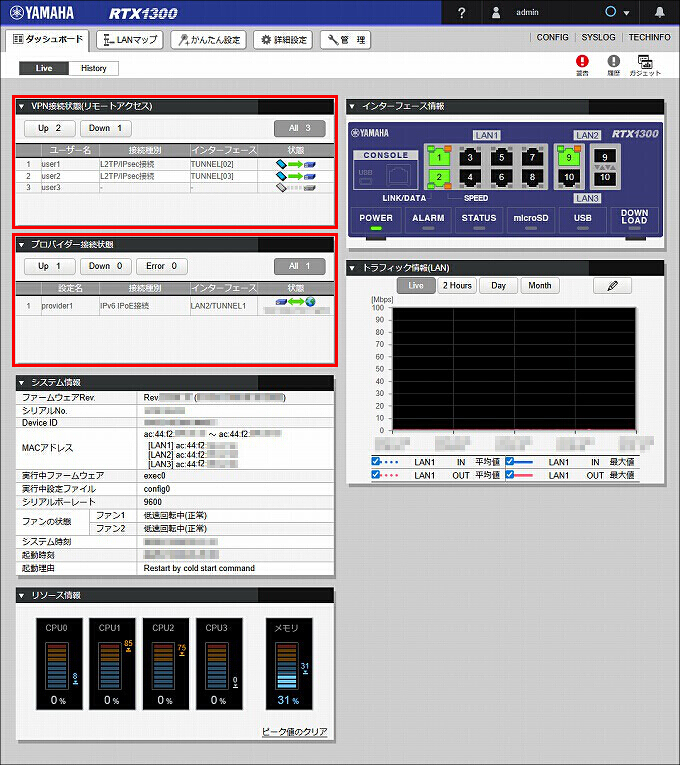Collapse the VPN接続状態 panel
This screenshot has width=680, height=765.
[x=22, y=105]
